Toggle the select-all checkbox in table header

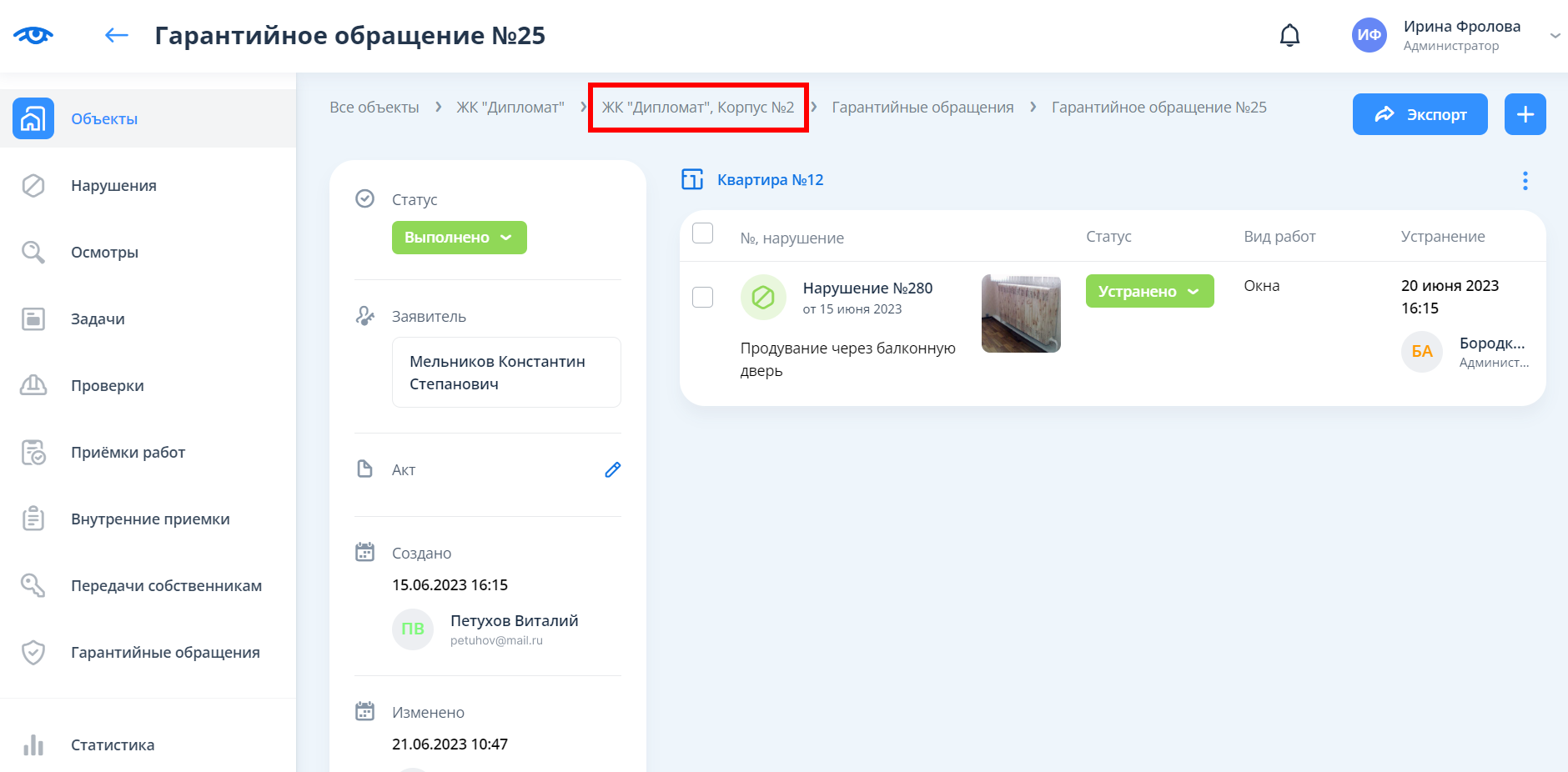[x=703, y=233]
